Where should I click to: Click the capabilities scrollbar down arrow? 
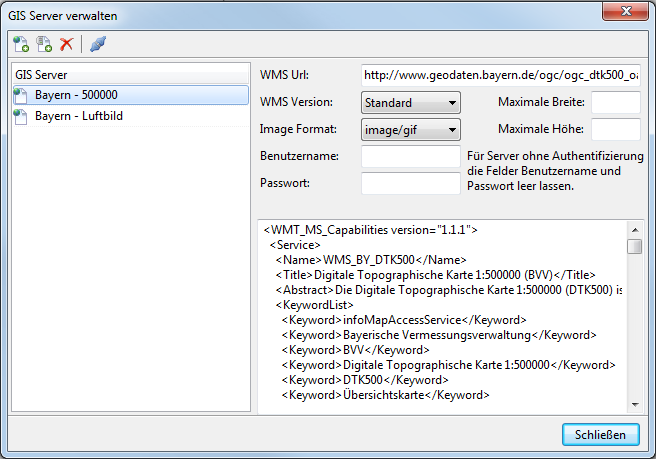pyautogui.click(x=634, y=403)
